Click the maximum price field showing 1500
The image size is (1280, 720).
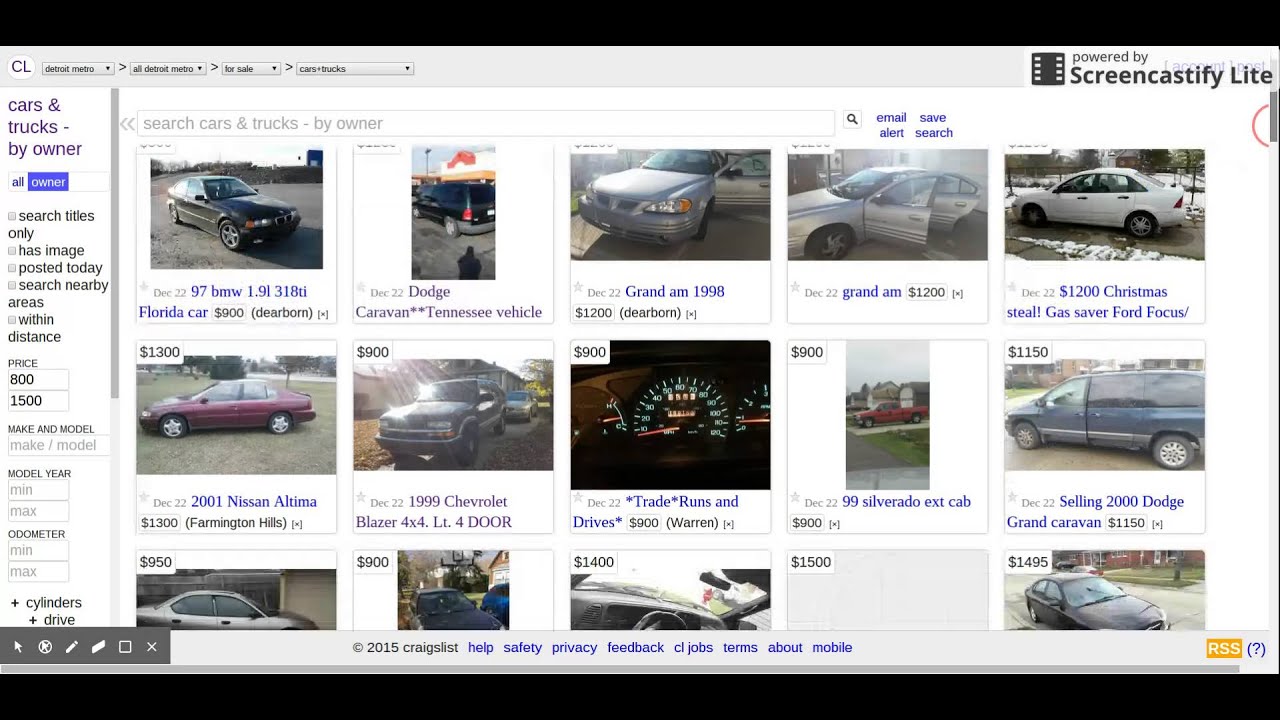(38, 401)
